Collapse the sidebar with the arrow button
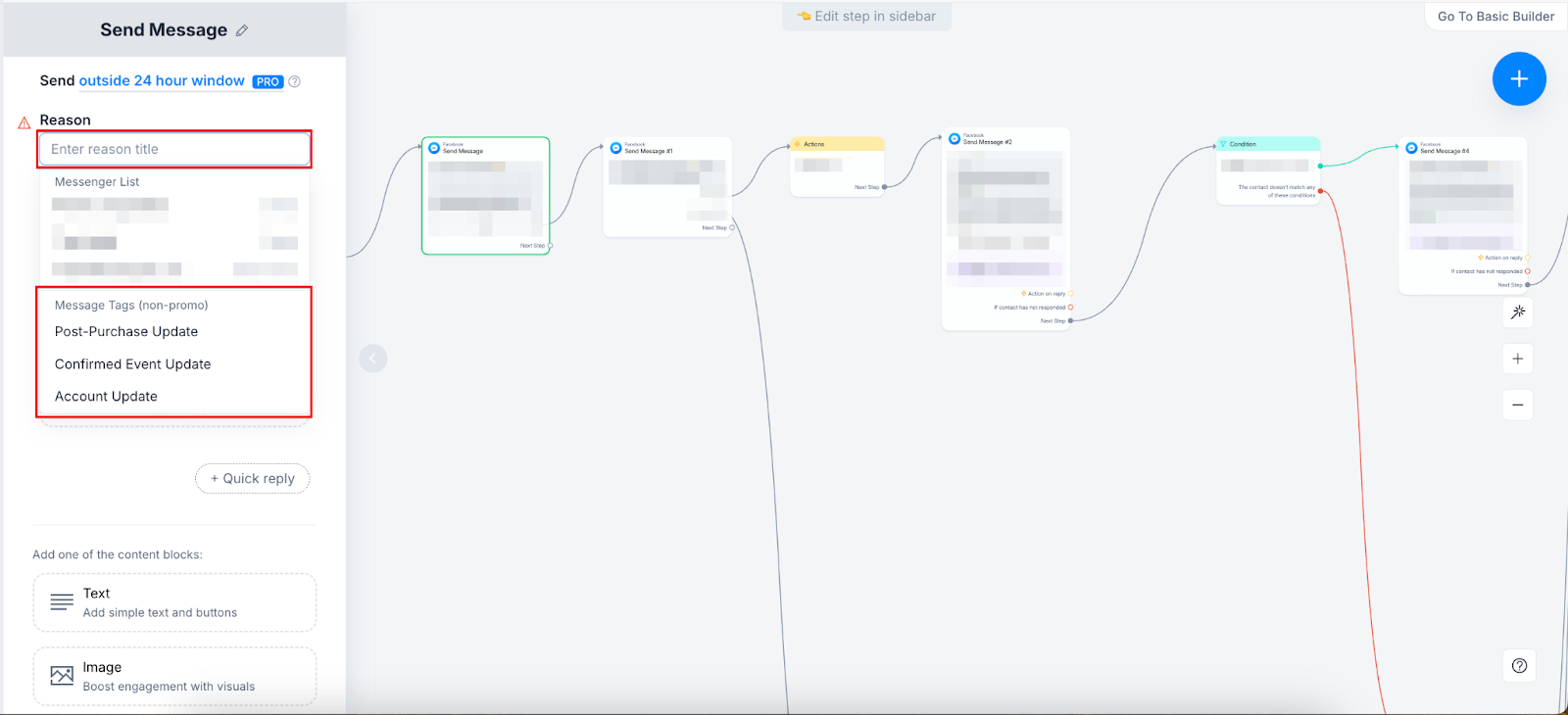This screenshot has height=715, width=1568. coord(373,358)
